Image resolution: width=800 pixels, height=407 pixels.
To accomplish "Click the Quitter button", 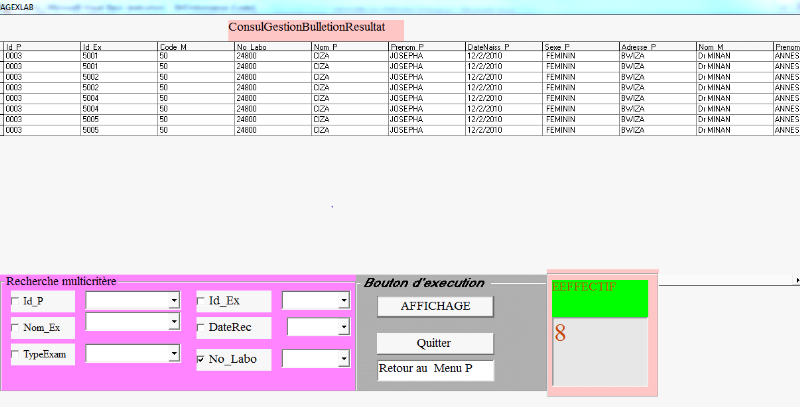I will (x=435, y=343).
